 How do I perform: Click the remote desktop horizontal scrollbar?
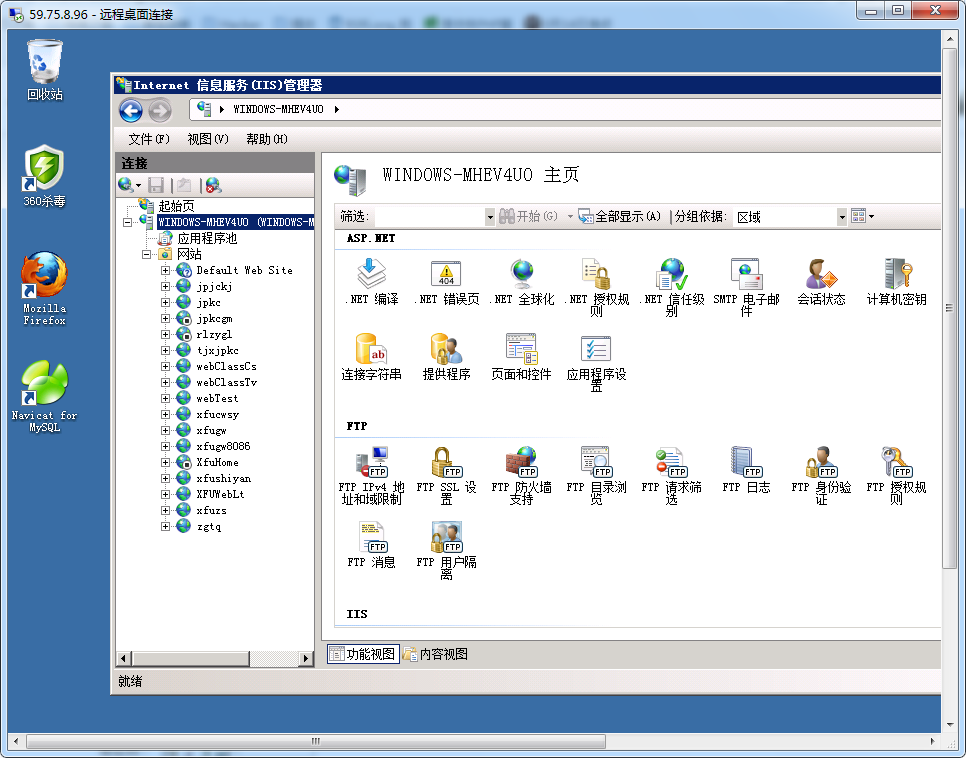click(316, 741)
